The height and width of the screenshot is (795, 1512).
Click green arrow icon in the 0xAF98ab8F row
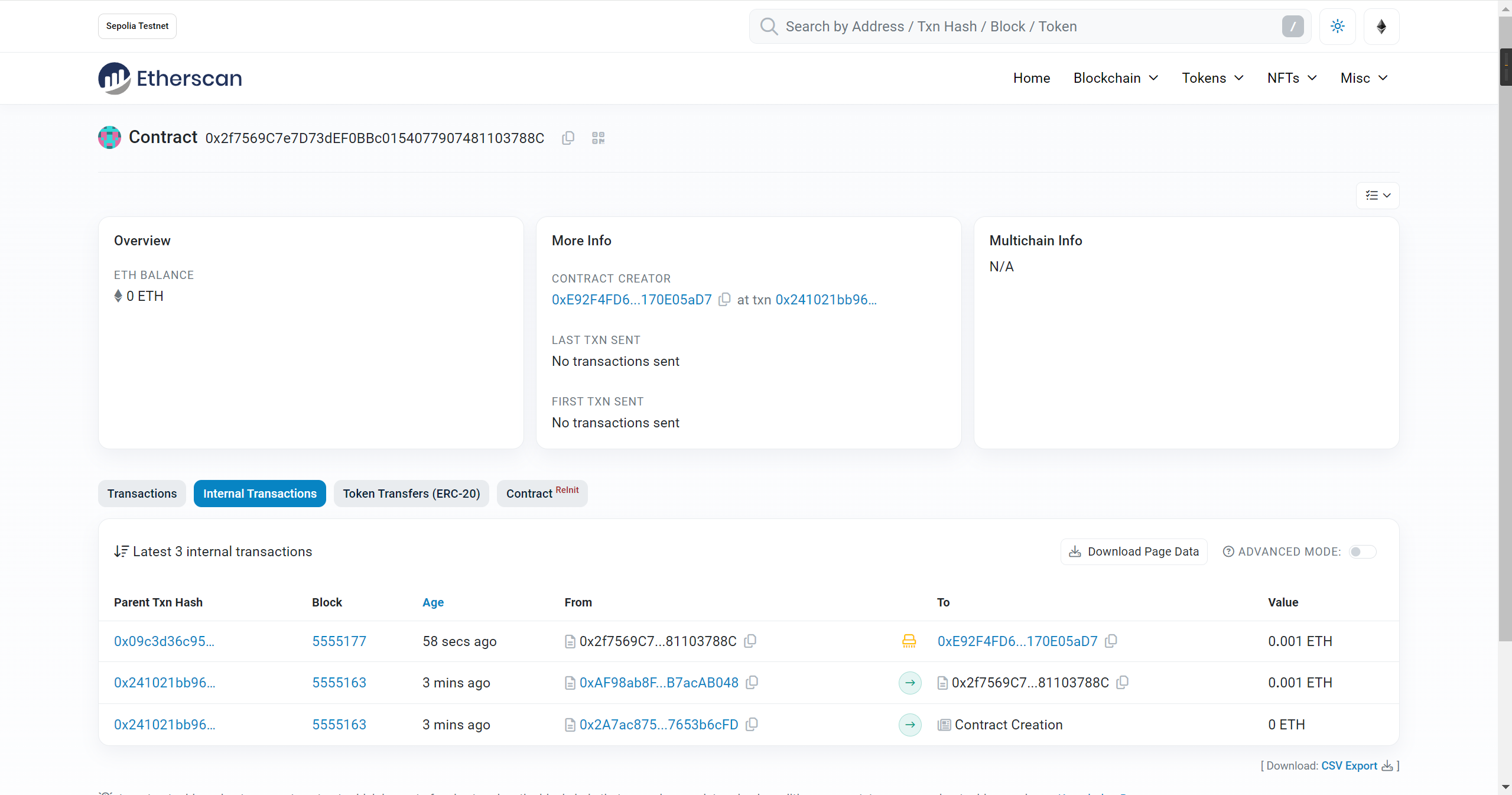(910, 683)
